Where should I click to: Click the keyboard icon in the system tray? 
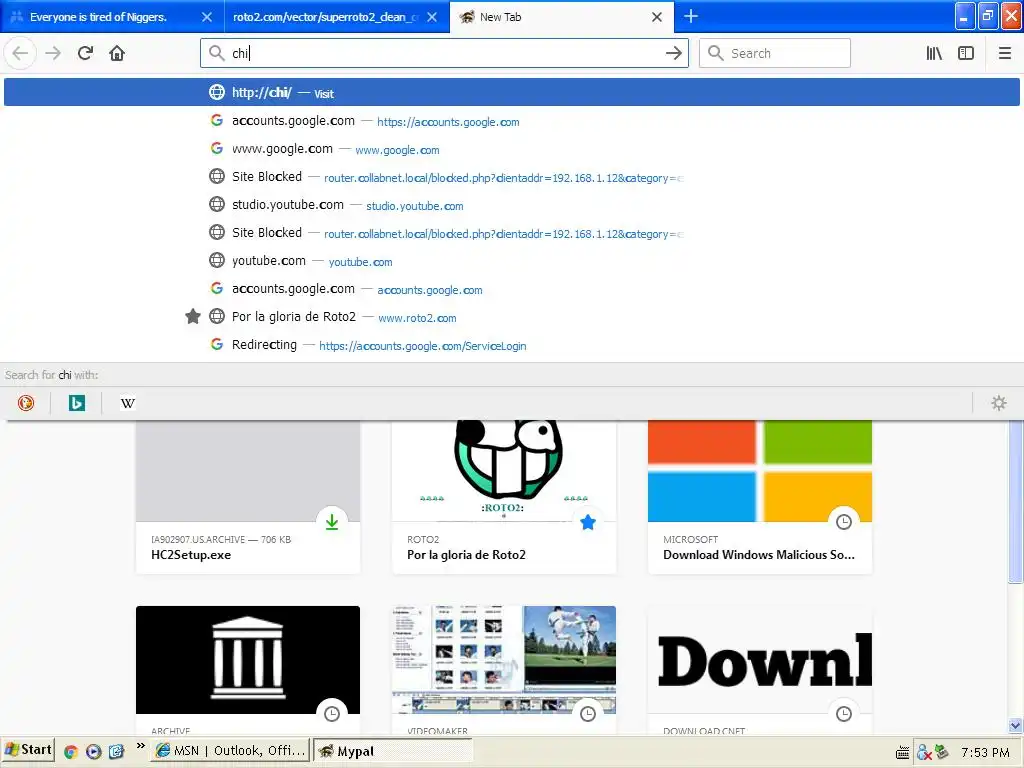(903, 753)
